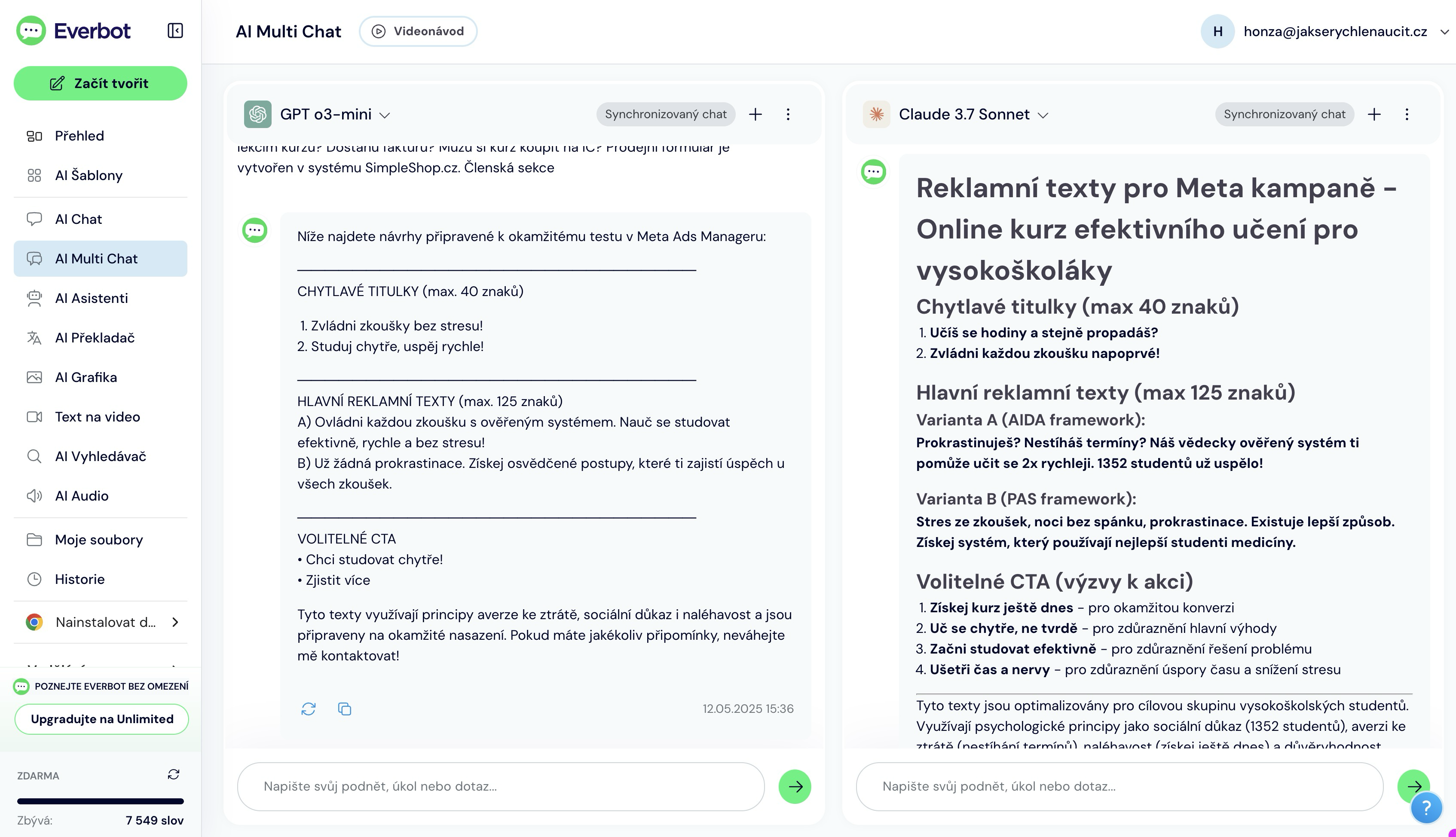Click 'Varianta B (PAS framework):' heading
1456x837 pixels.
click(1026, 499)
